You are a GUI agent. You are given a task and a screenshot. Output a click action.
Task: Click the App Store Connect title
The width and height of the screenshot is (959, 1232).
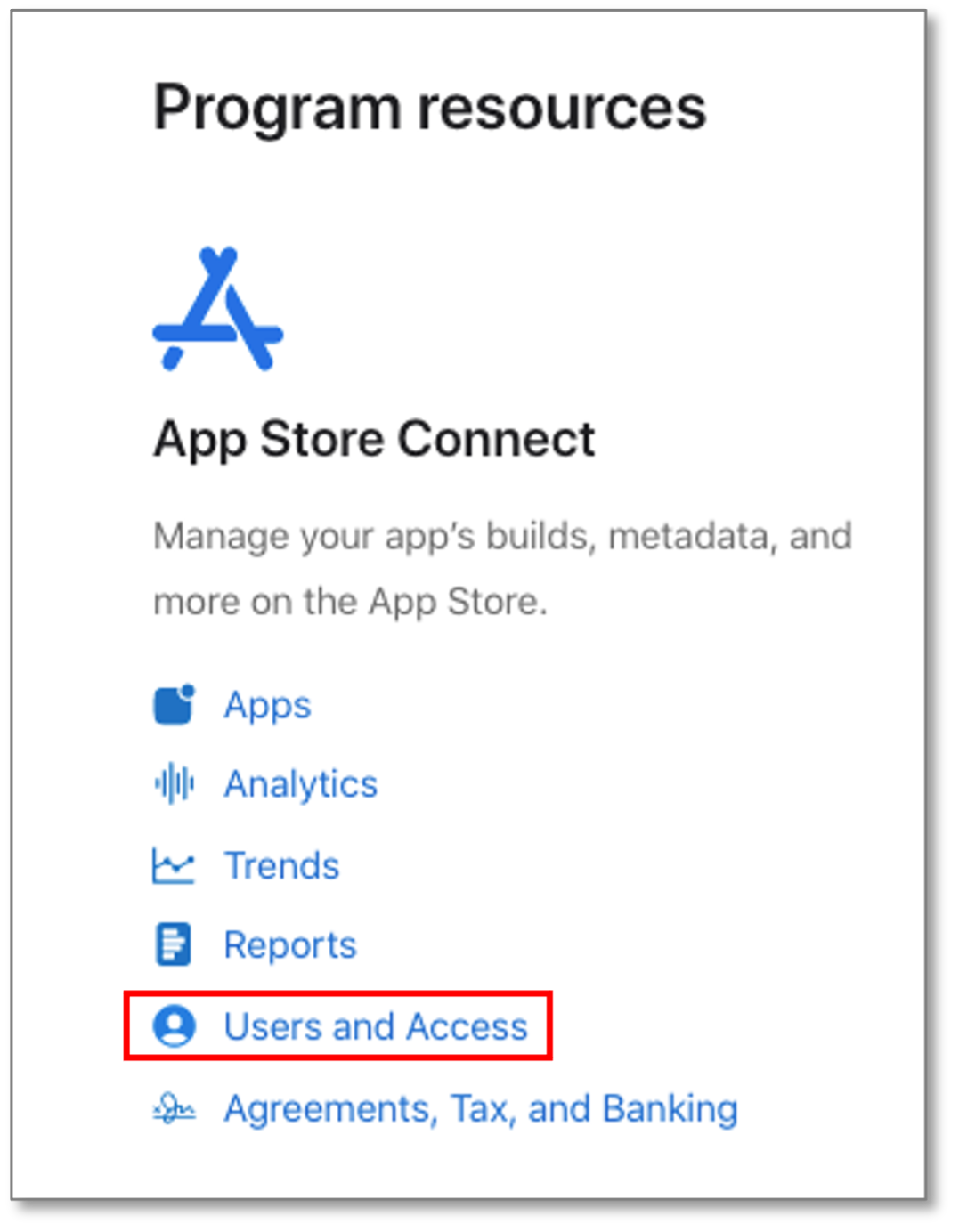(x=374, y=440)
